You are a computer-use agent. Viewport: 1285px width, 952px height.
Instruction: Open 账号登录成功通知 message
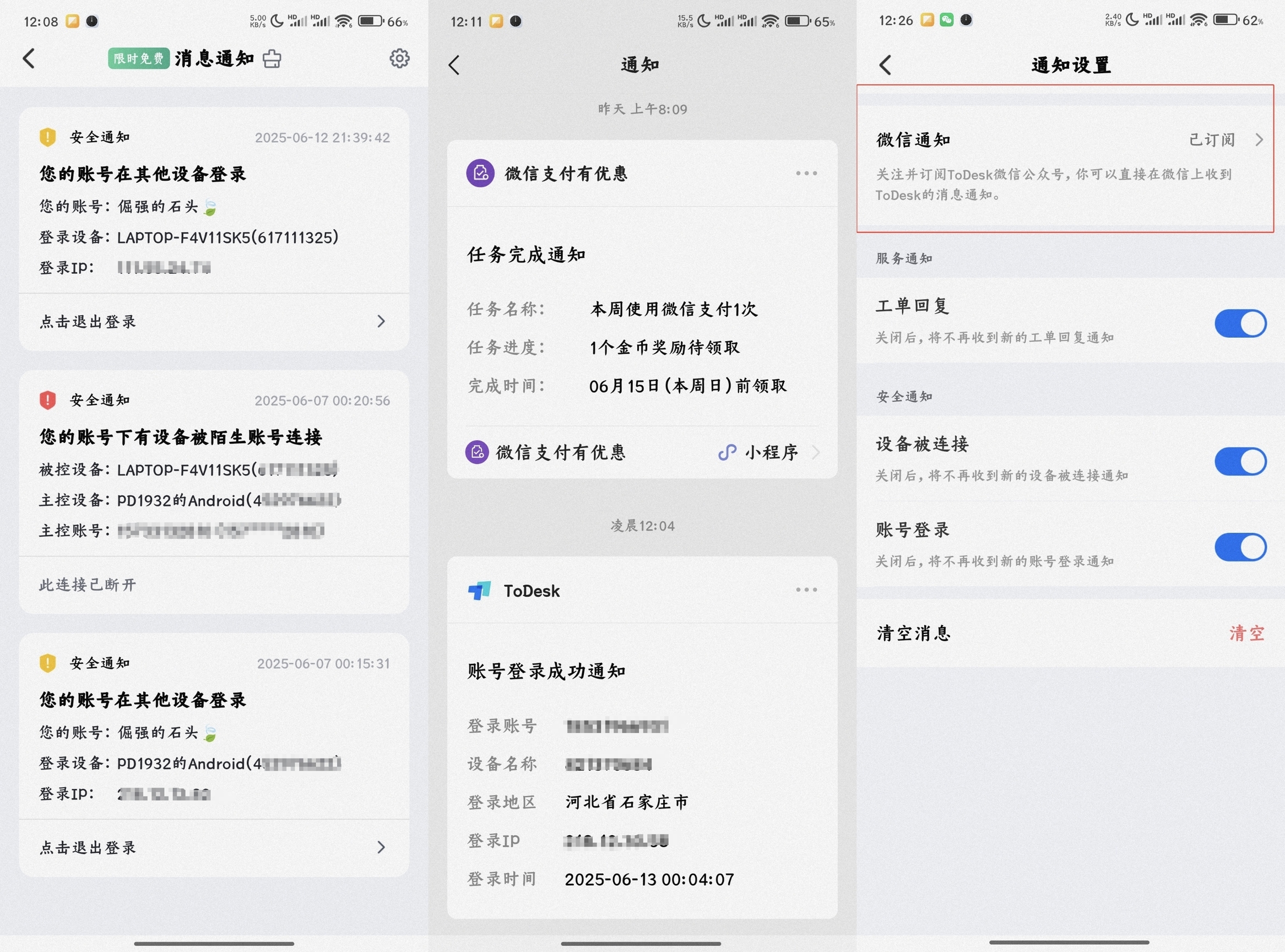point(546,671)
